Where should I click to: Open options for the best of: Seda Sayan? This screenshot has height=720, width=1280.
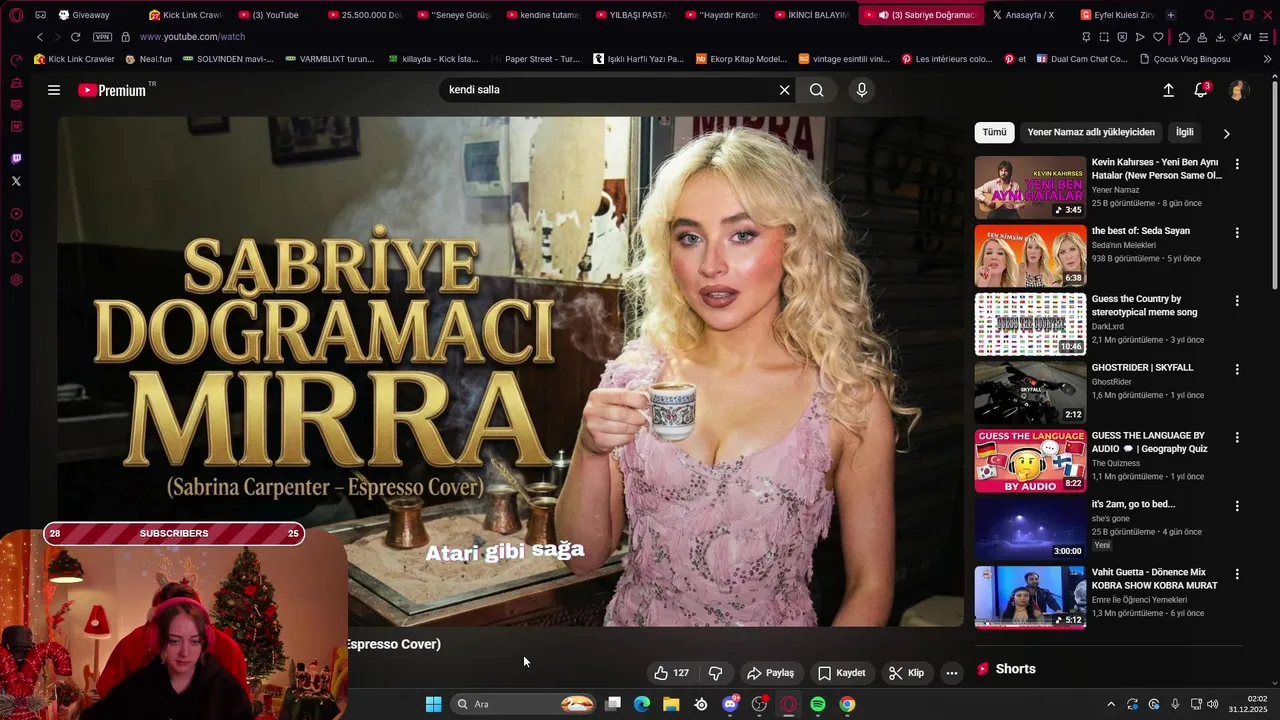1237,233
